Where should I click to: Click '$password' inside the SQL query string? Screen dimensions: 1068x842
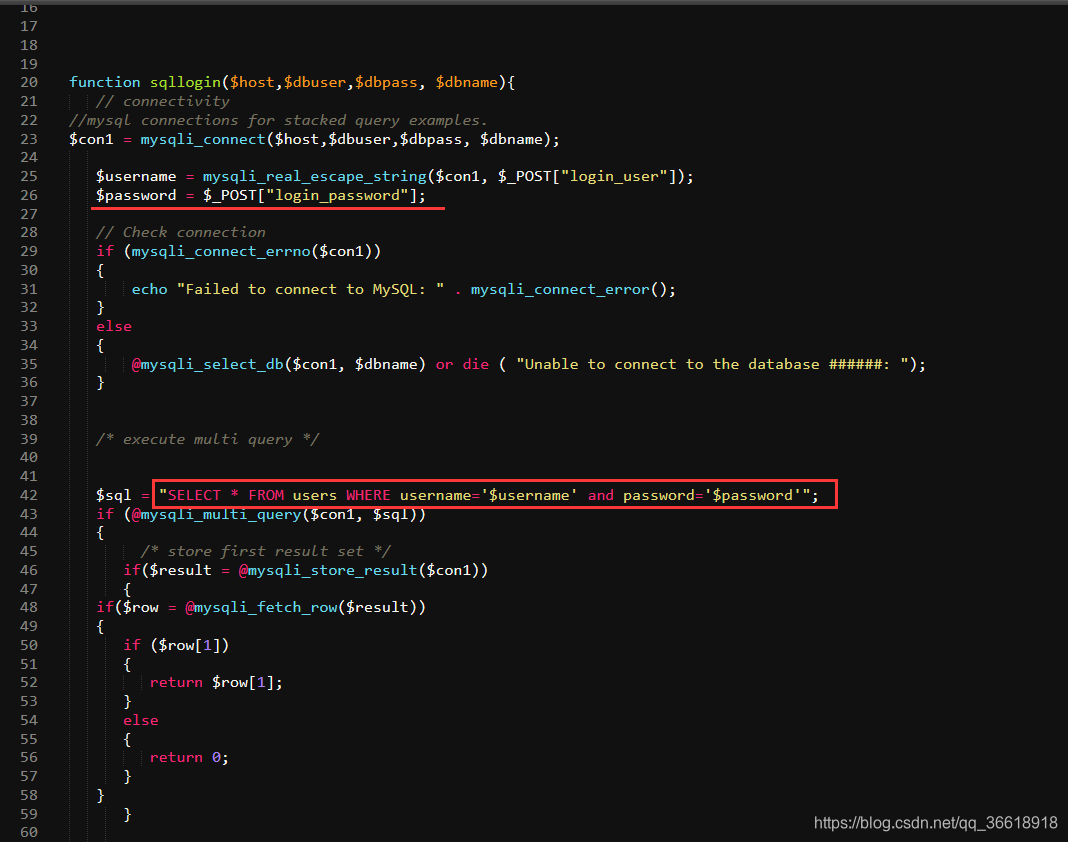click(753, 495)
